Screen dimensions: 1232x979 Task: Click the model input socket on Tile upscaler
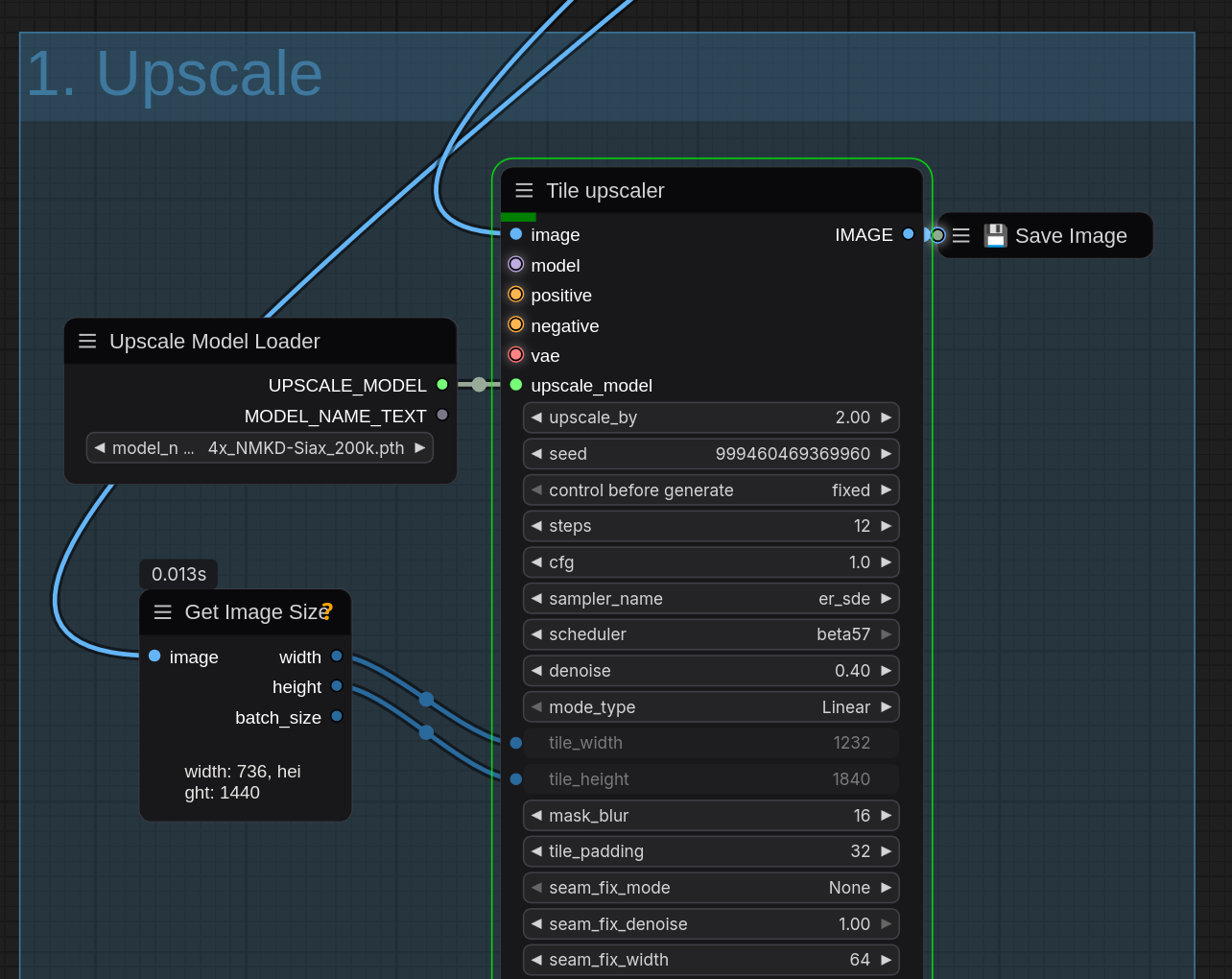(x=516, y=265)
